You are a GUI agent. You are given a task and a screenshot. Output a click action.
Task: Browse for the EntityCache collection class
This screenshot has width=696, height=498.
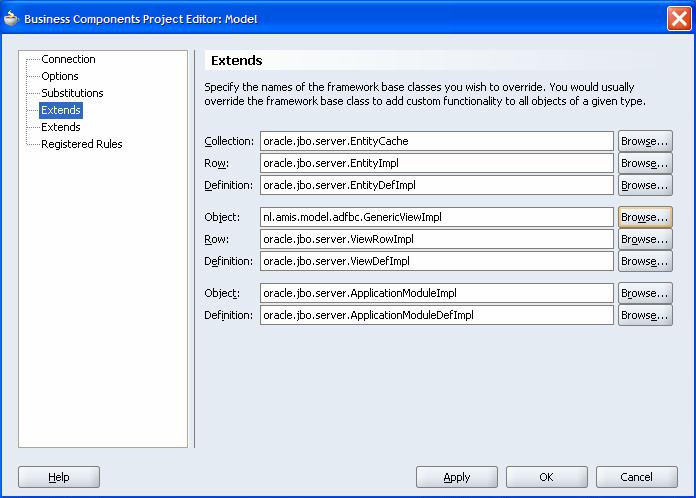[645, 141]
